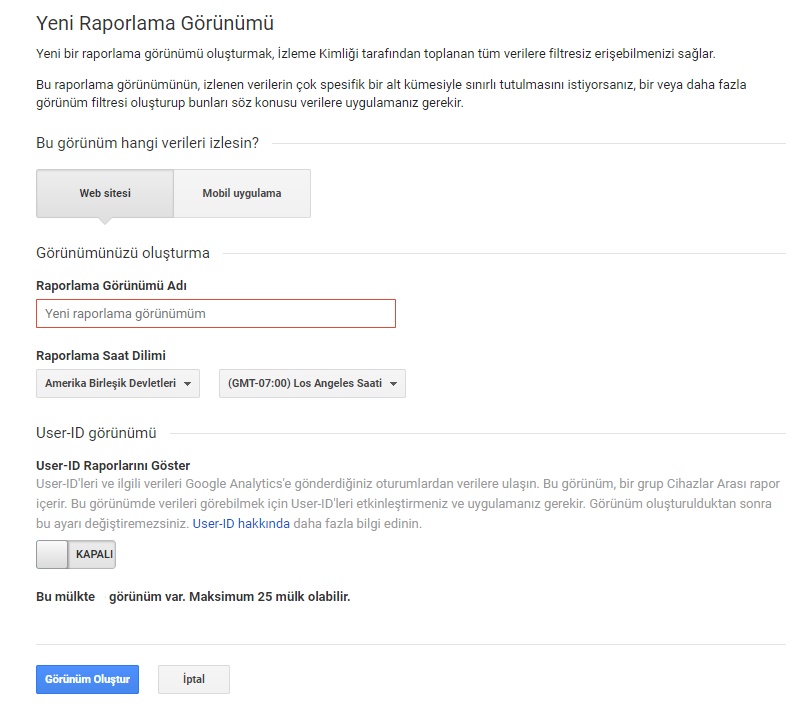798x708 pixels.
Task: Click the Yeni Raporlama Görünümü page title
Action: coord(155,22)
